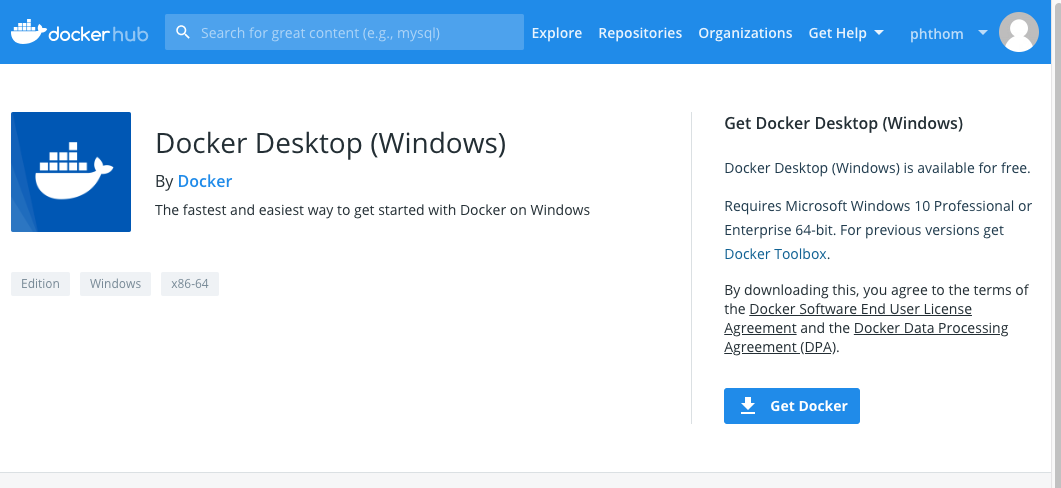Select the Edition tag
Image resolution: width=1061 pixels, height=488 pixels.
click(41, 284)
